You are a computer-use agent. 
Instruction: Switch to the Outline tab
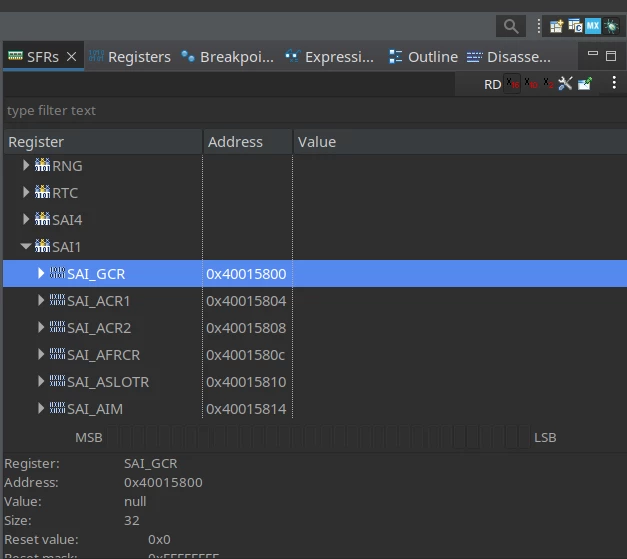point(423,57)
